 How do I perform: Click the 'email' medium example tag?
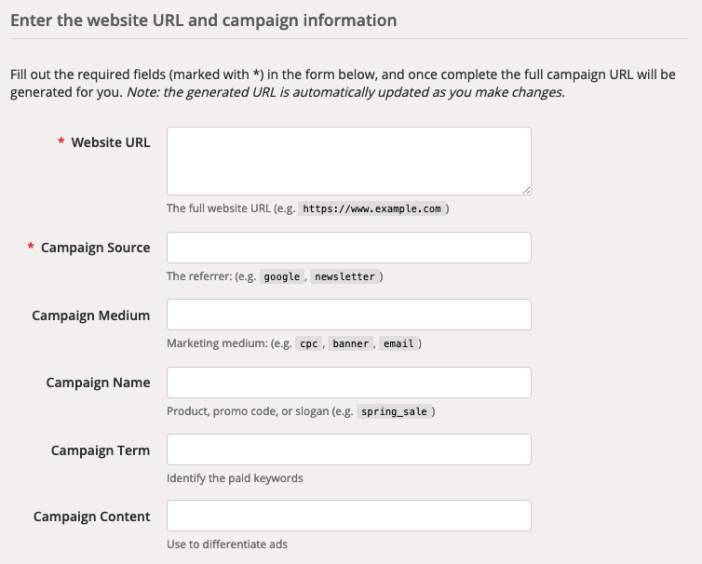[398, 344]
